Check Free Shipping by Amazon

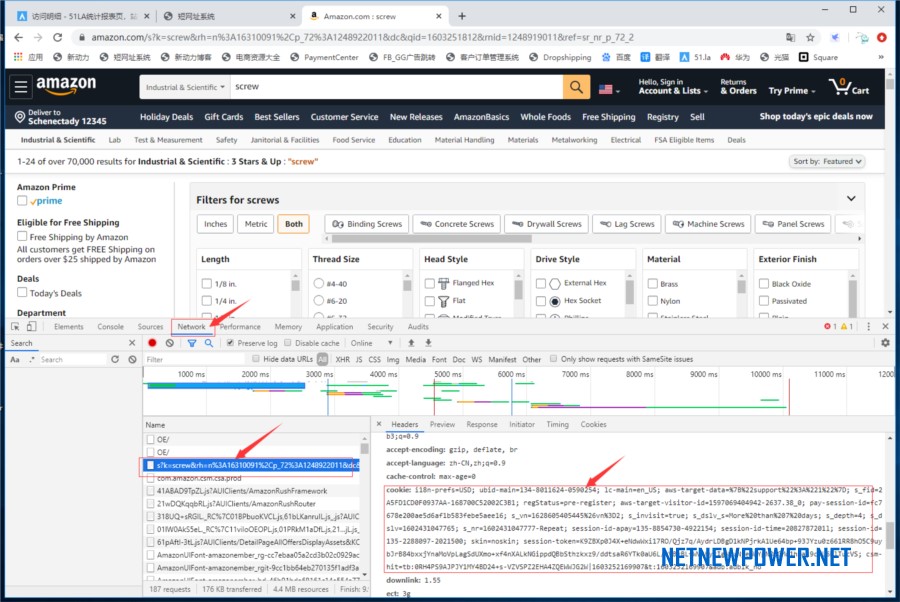point(22,236)
